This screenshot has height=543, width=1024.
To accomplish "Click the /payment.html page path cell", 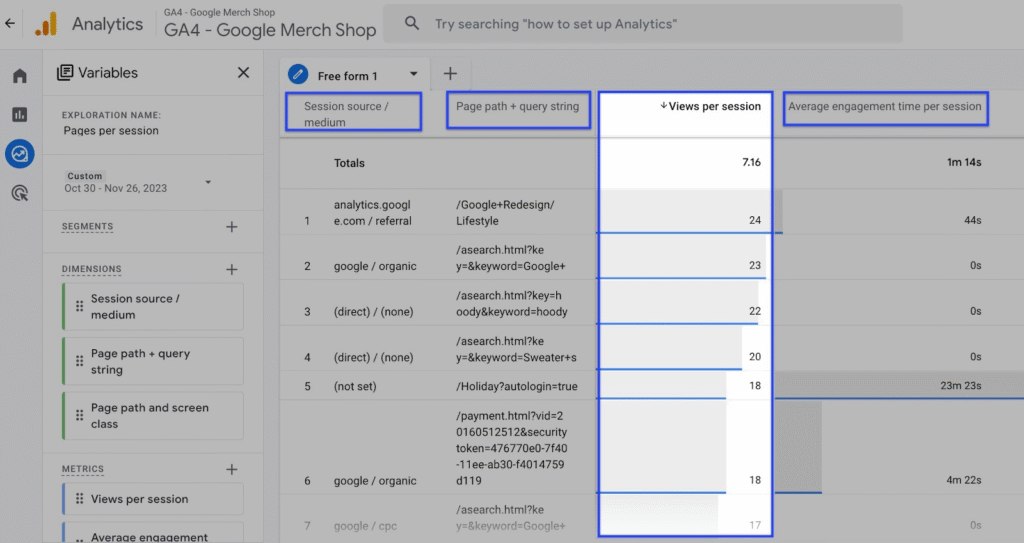I will coord(511,448).
